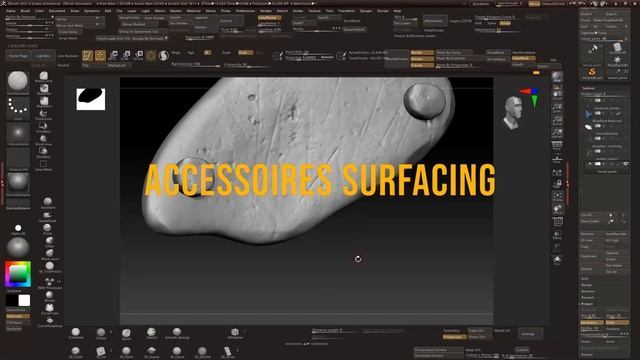Viewport: 640px width, 360px height.
Task: Enable Rgb paint mode
Action: pyautogui.click(x=191, y=53)
